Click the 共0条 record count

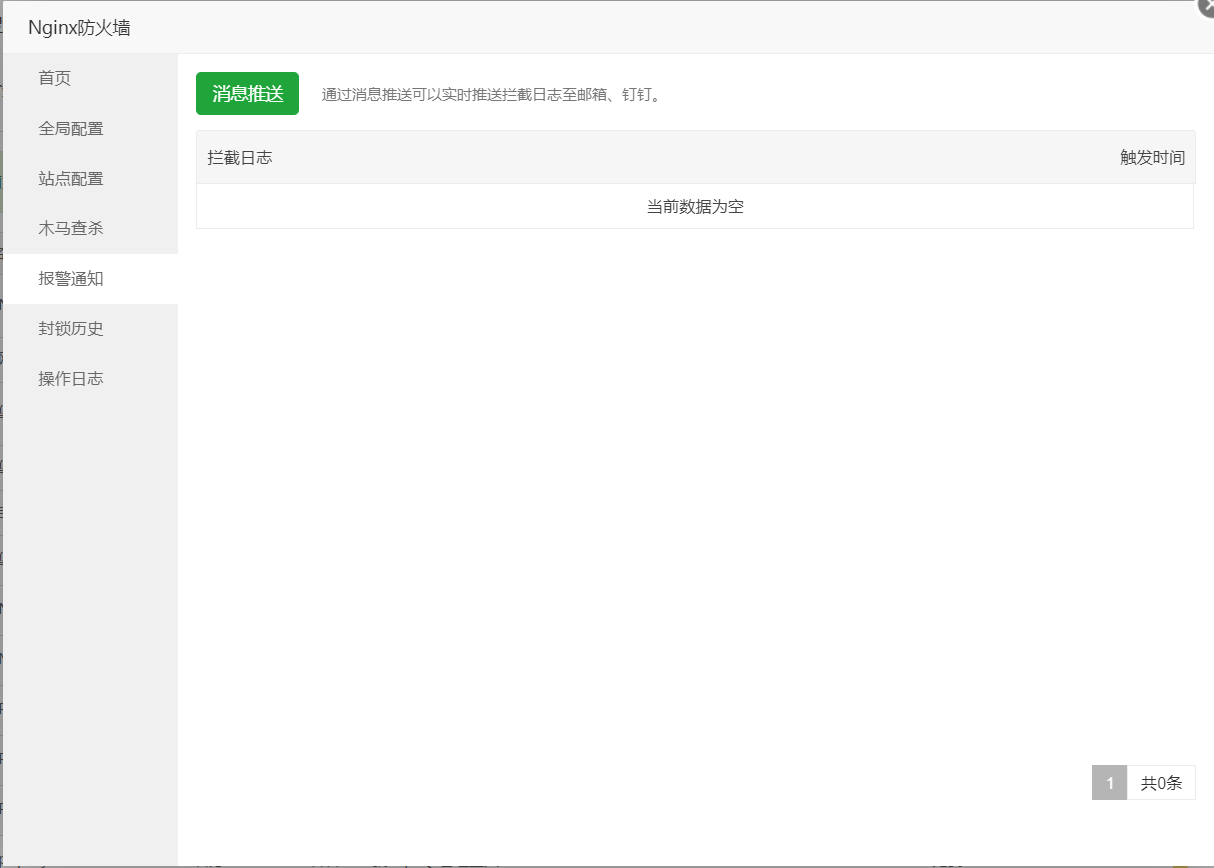1161,783
